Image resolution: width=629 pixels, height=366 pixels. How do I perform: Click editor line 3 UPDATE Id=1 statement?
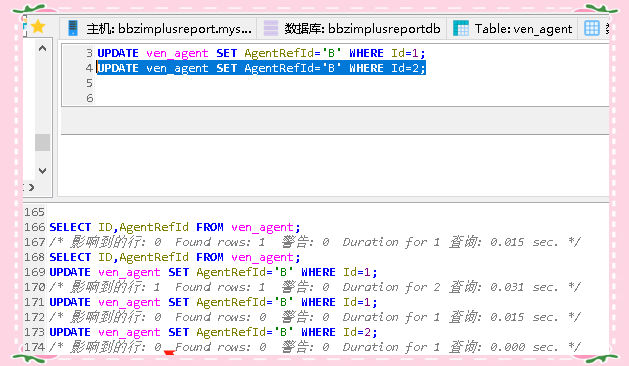pyautogui.click(x=261, y=53)
